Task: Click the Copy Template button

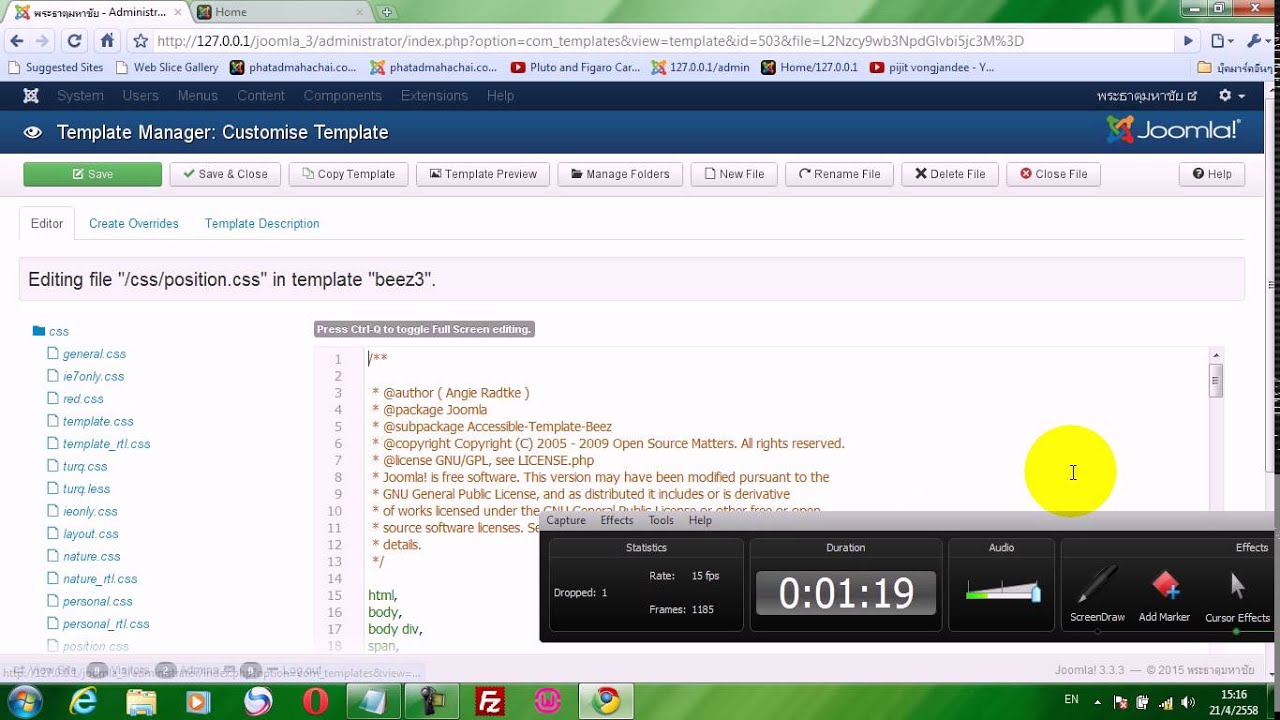Action: 348,174
